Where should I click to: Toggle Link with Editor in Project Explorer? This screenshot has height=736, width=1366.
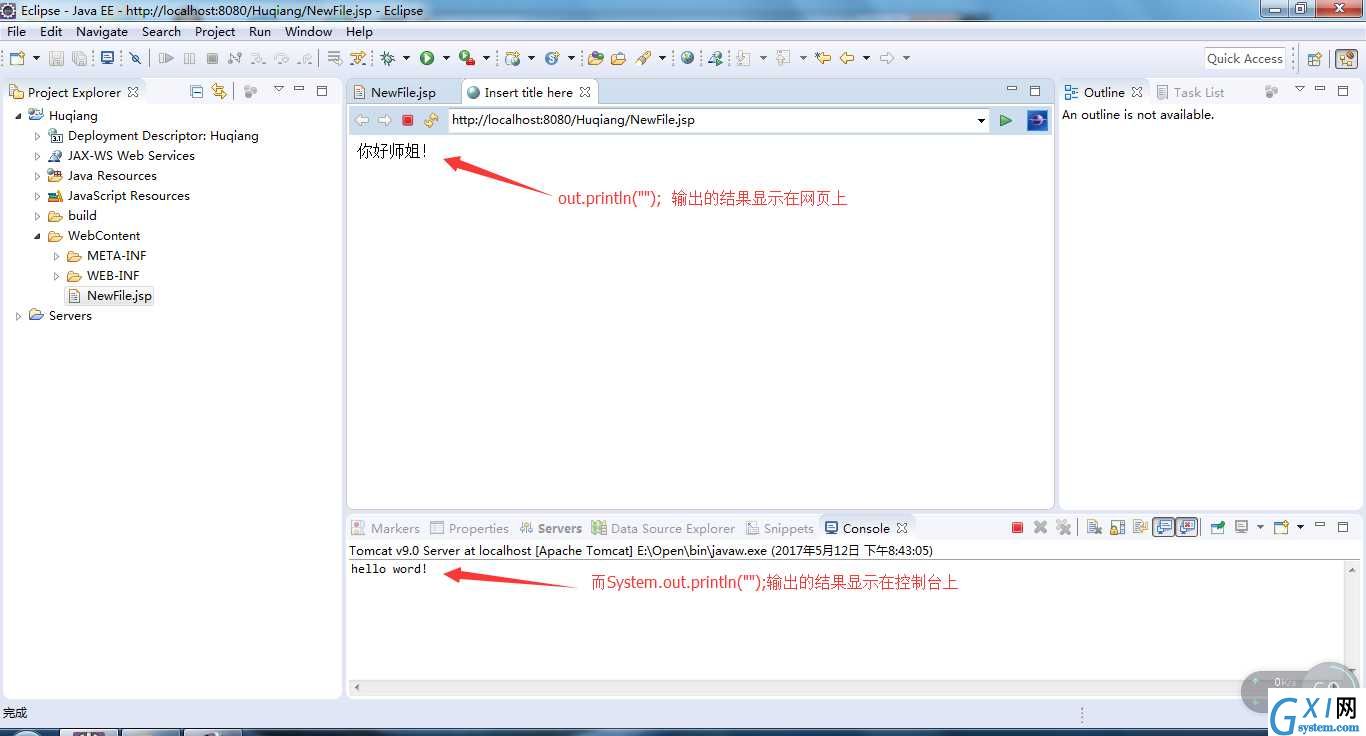coord(219,91)
